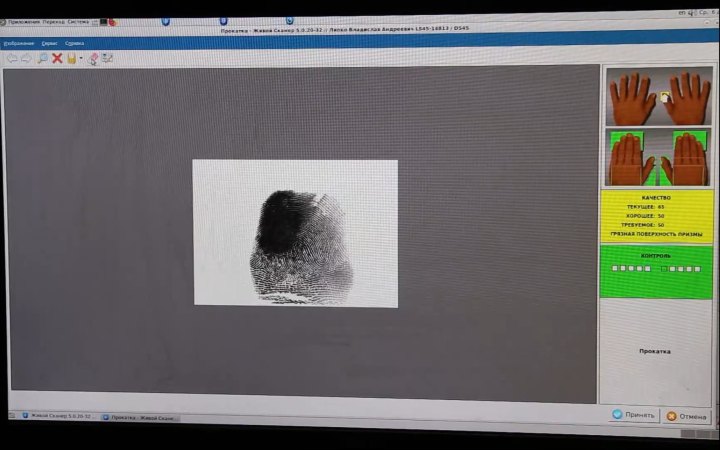Click the yellow save icon in toolbar
The height and width of the screenshot is (450, 720).
coord(71,58)
